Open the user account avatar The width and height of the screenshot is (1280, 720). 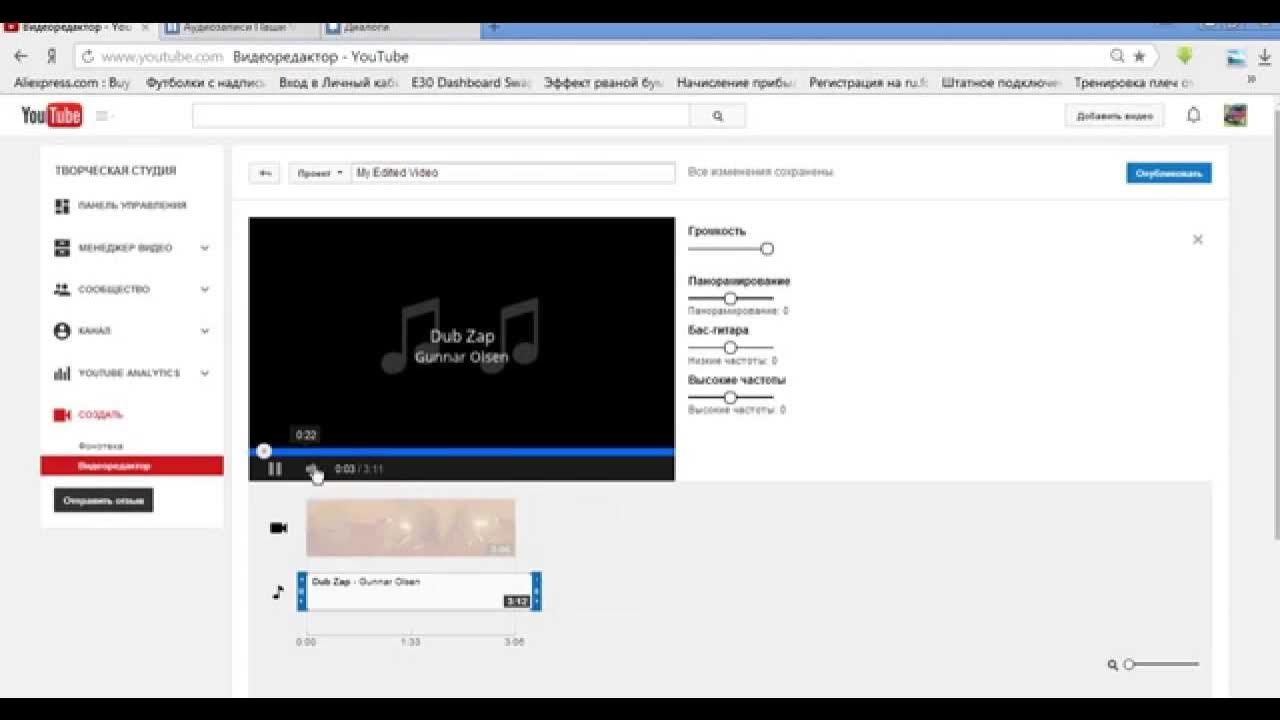1235,115
